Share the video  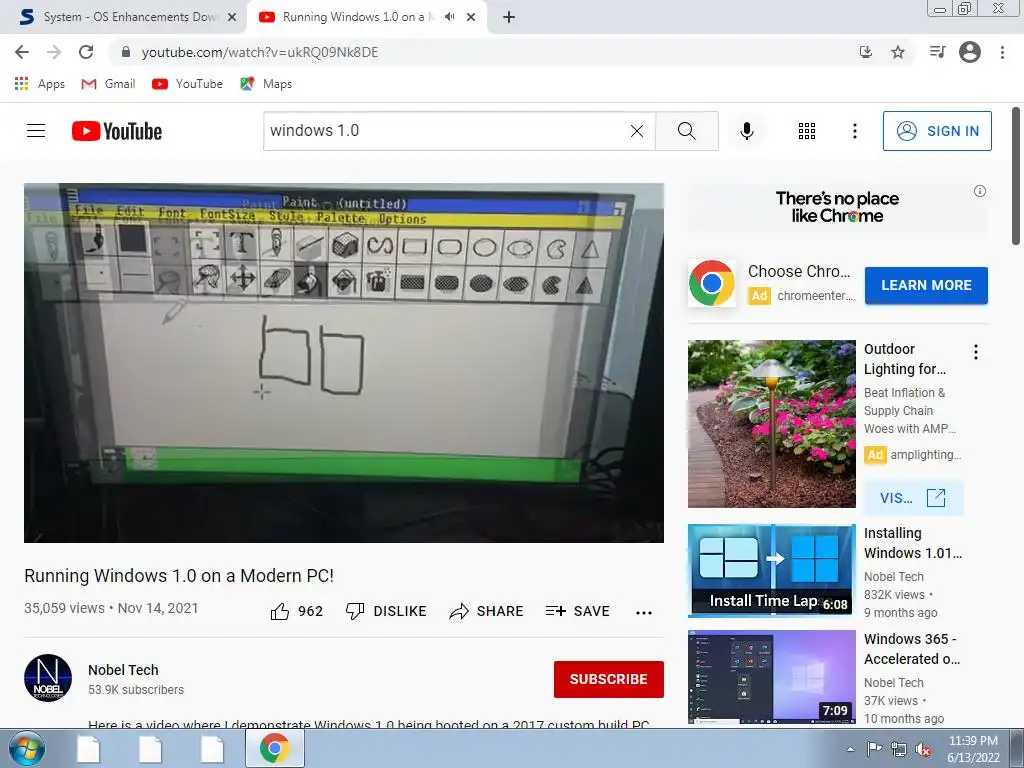487,611
